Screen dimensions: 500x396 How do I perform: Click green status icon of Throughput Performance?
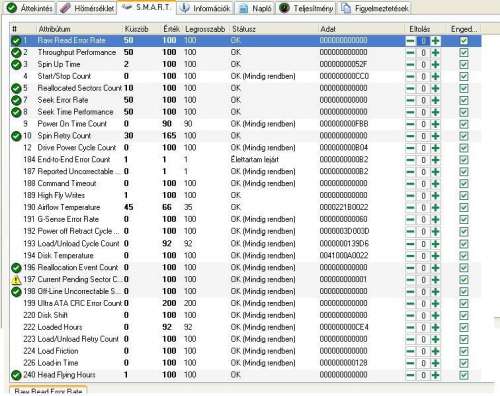point(16,53)
